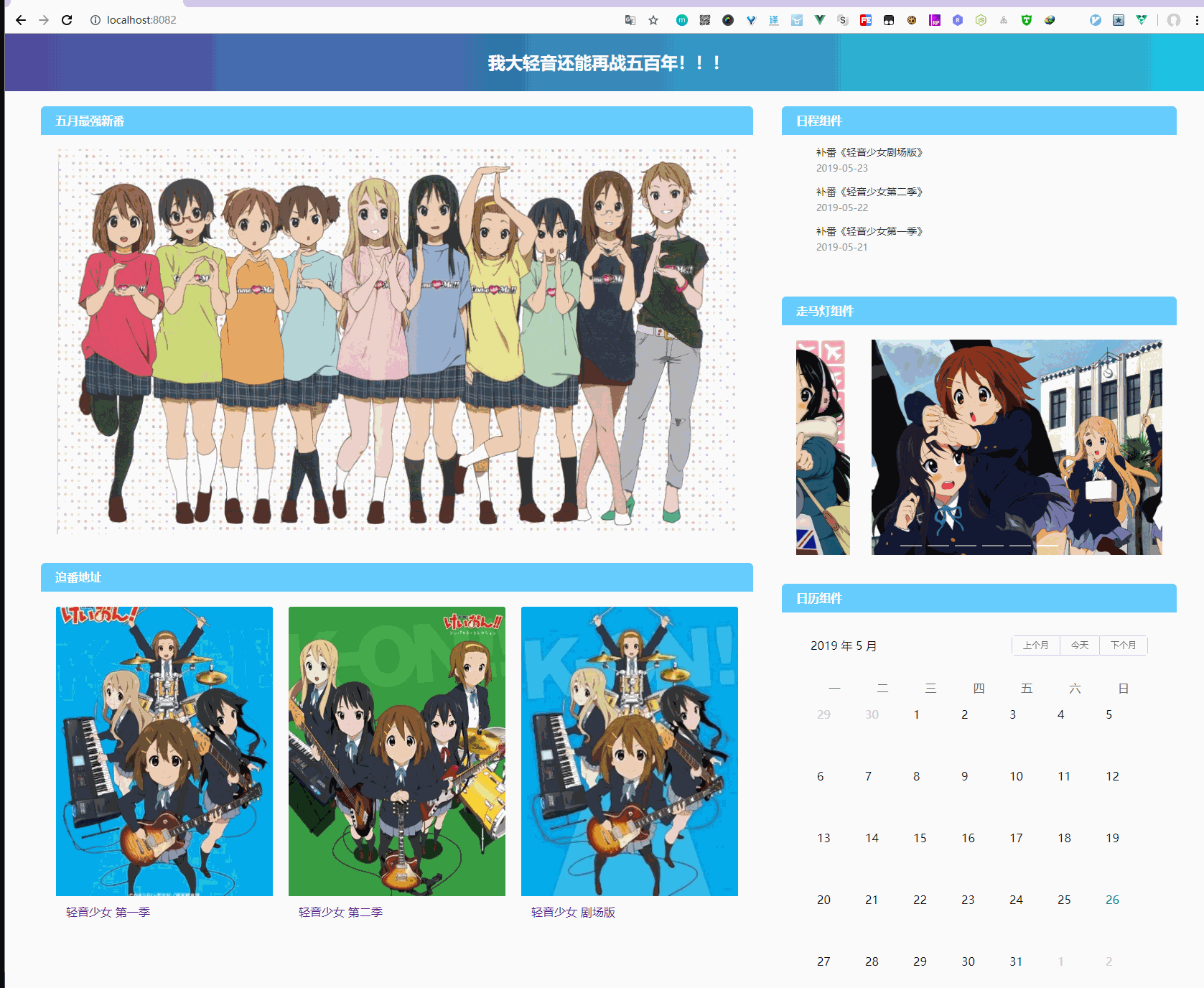The width and height of the screenshot is (1204, 988).
Task: Click the large group image under 五月最强新番
Action: point(397,341)
